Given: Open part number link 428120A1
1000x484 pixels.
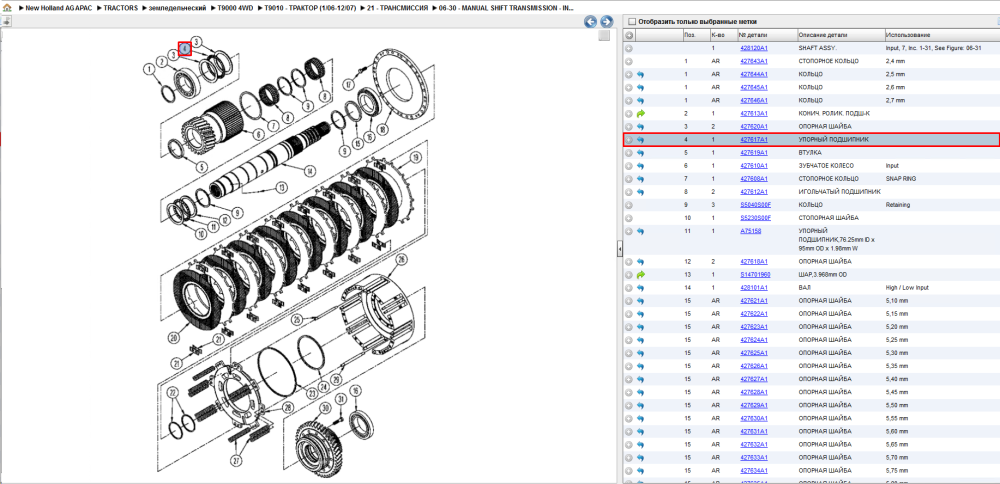Looking at the screenshot, I should [754, 48].
